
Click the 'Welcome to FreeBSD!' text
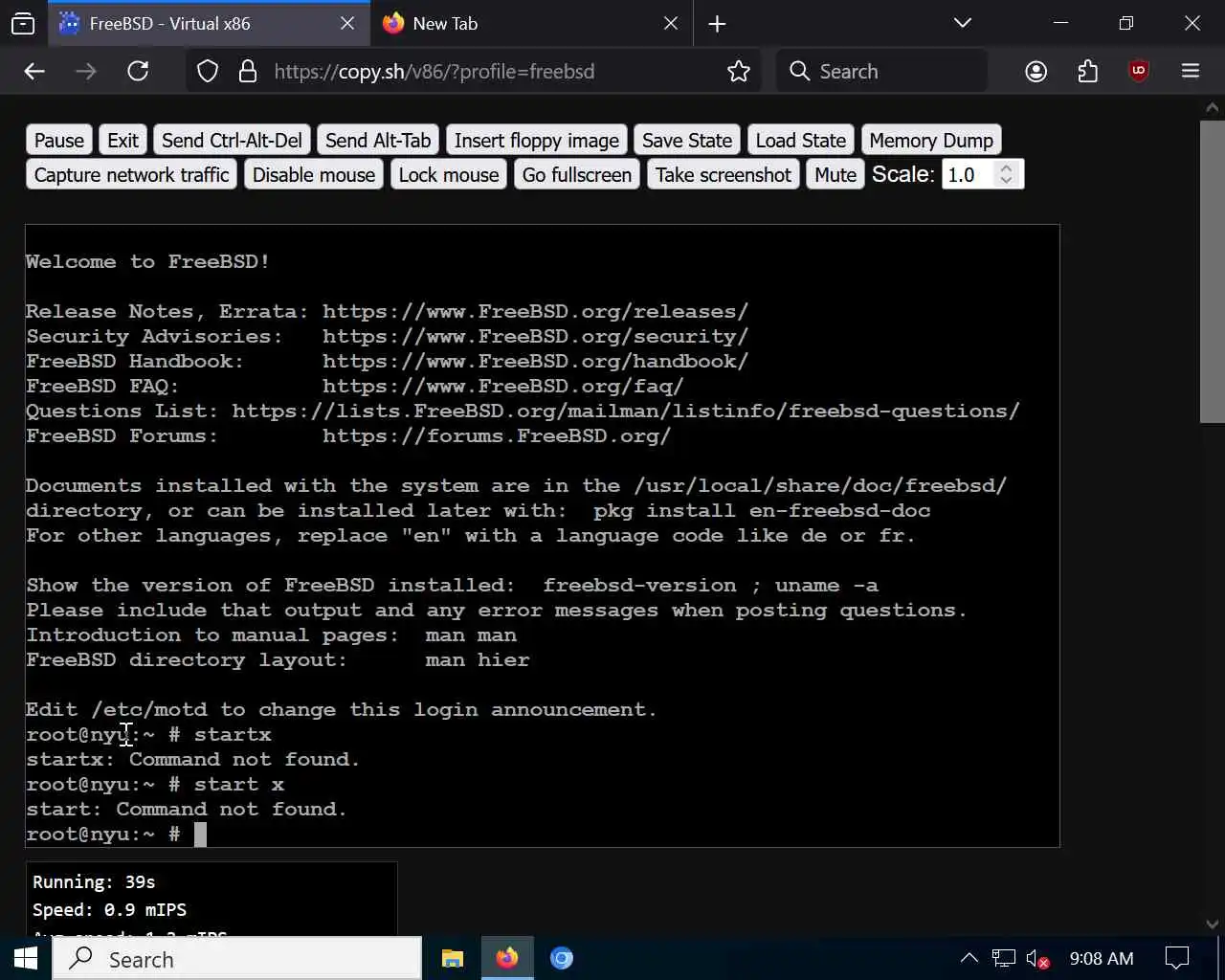[x=147, y=261]
